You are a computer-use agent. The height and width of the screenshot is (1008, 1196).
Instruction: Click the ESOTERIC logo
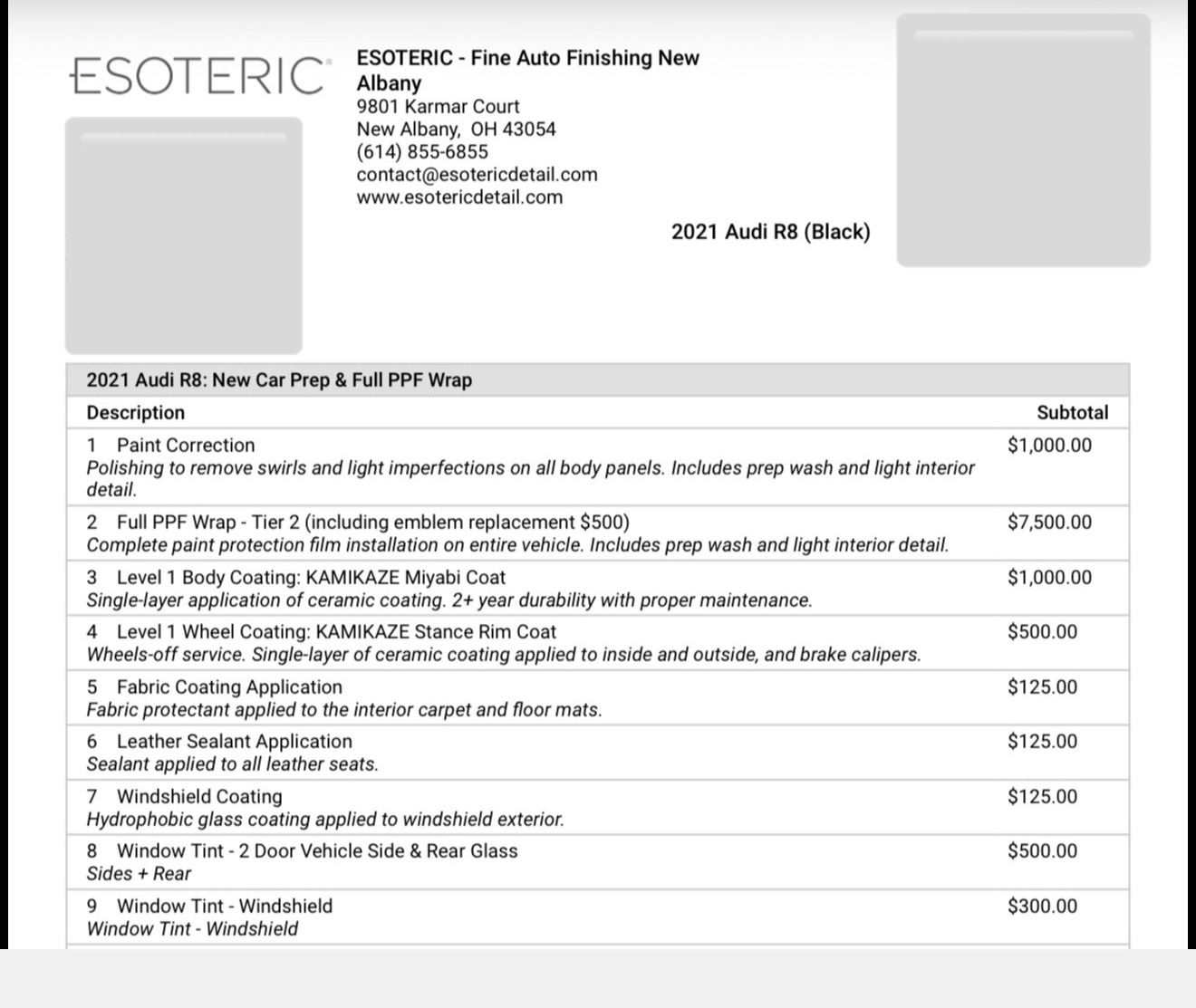coord(198,76)
